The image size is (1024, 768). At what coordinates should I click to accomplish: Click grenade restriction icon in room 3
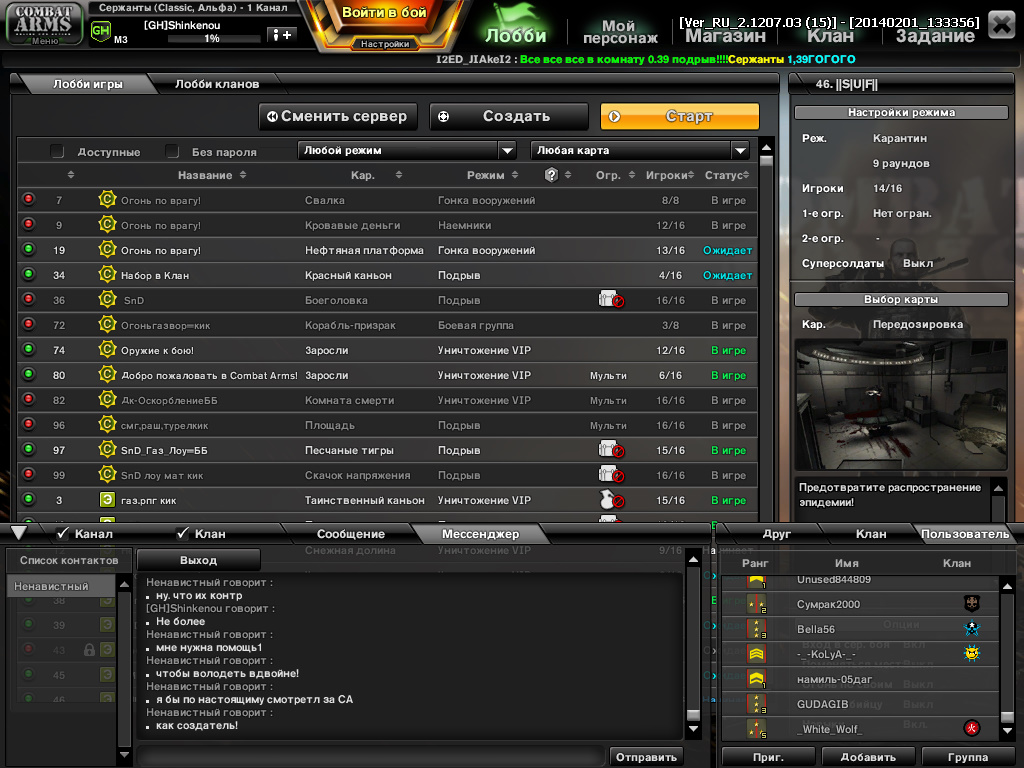(x=611, y=500)
